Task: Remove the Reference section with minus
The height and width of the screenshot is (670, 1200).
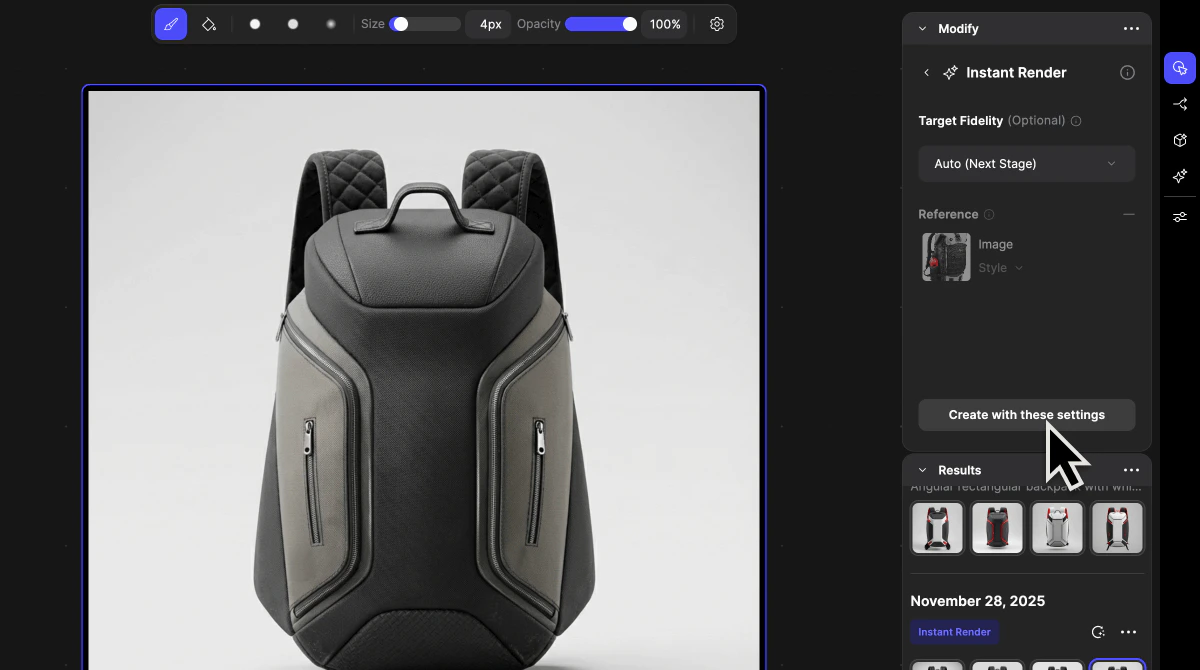Action: tap(1129, 214)
